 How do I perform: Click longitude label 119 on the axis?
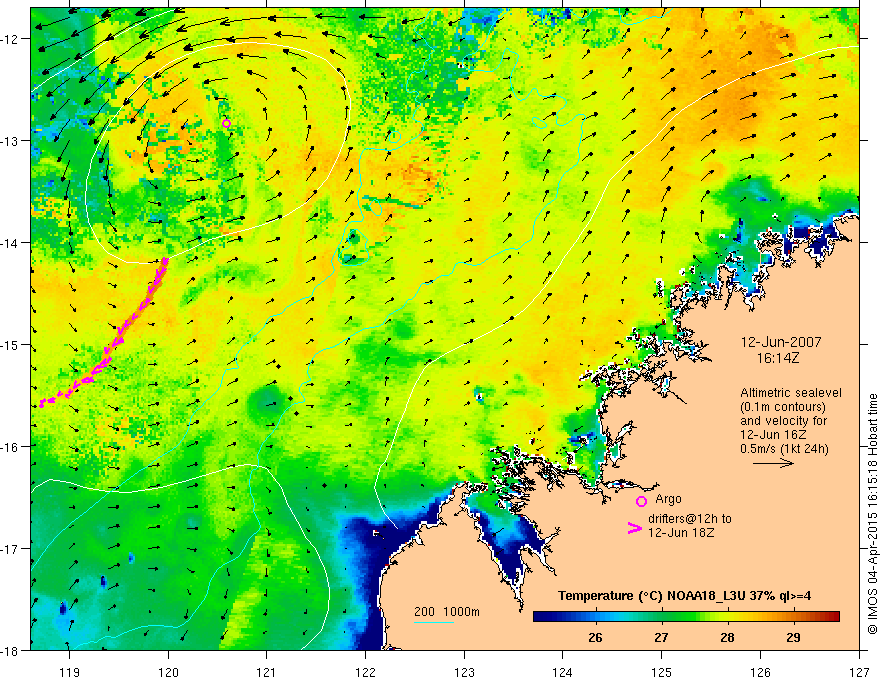click(x=70, y=672)
